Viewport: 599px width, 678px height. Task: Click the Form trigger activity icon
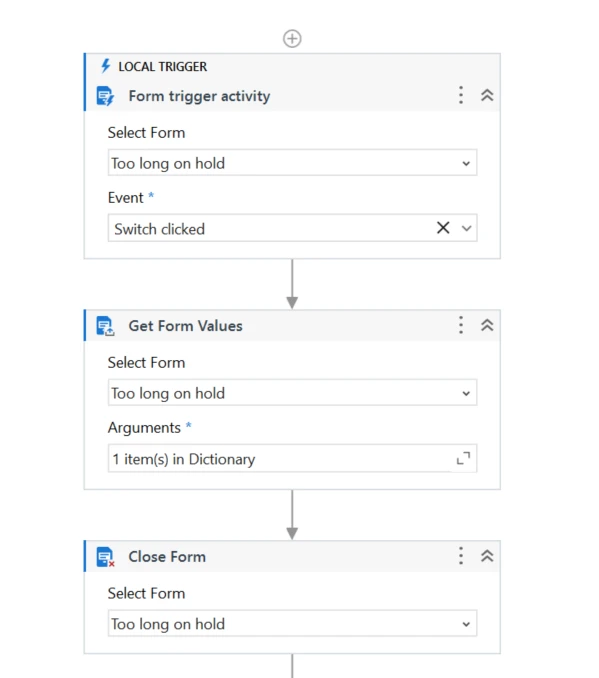(105, 96)
